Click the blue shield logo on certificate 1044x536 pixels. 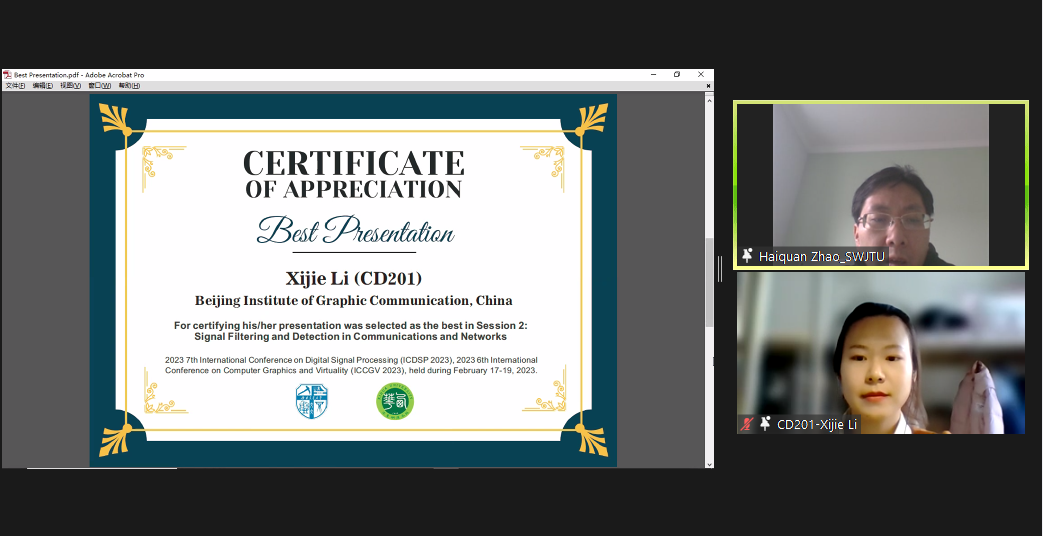coord(312,402)
